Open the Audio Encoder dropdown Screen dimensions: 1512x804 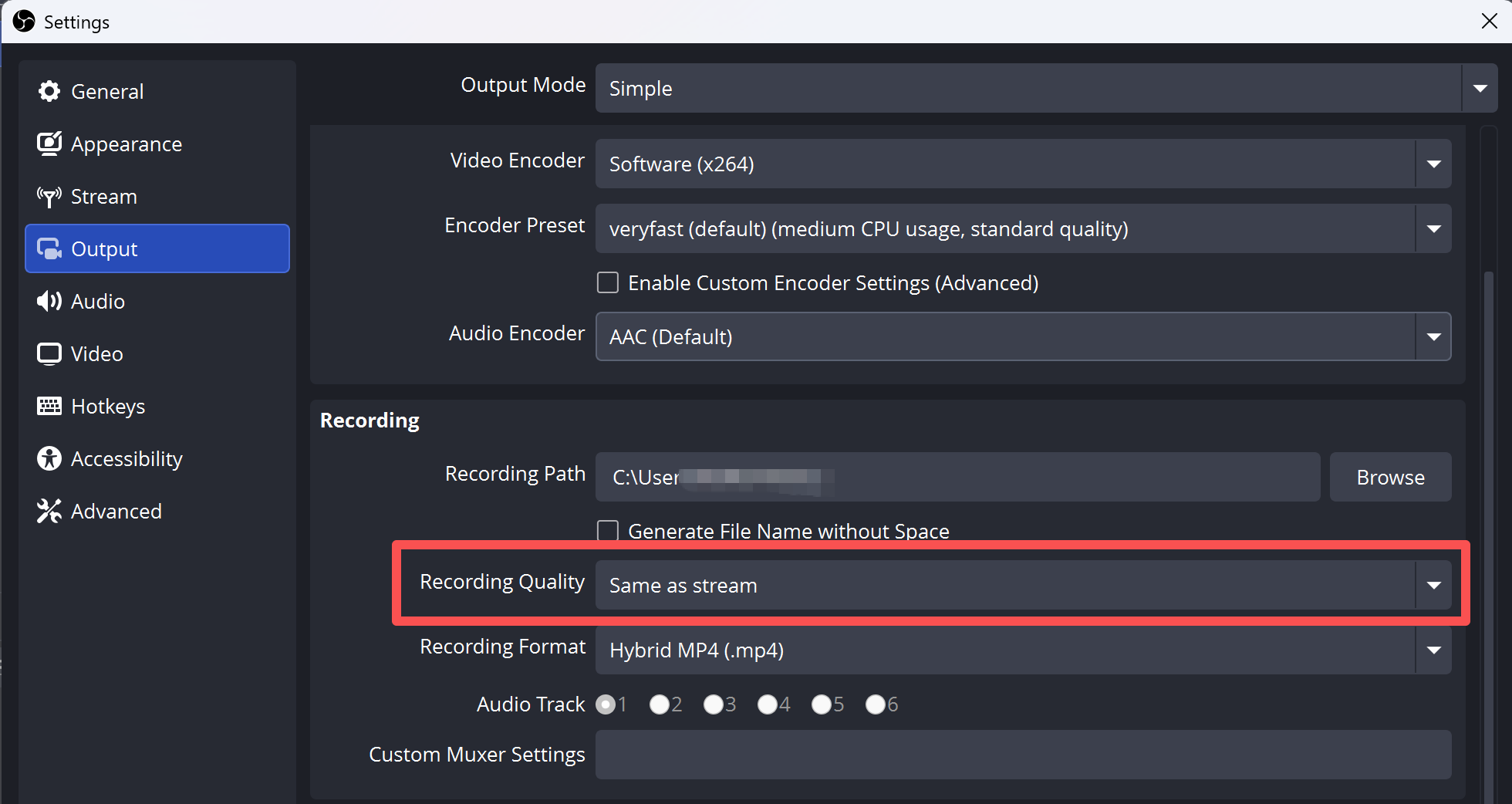tap(1023, 336)
